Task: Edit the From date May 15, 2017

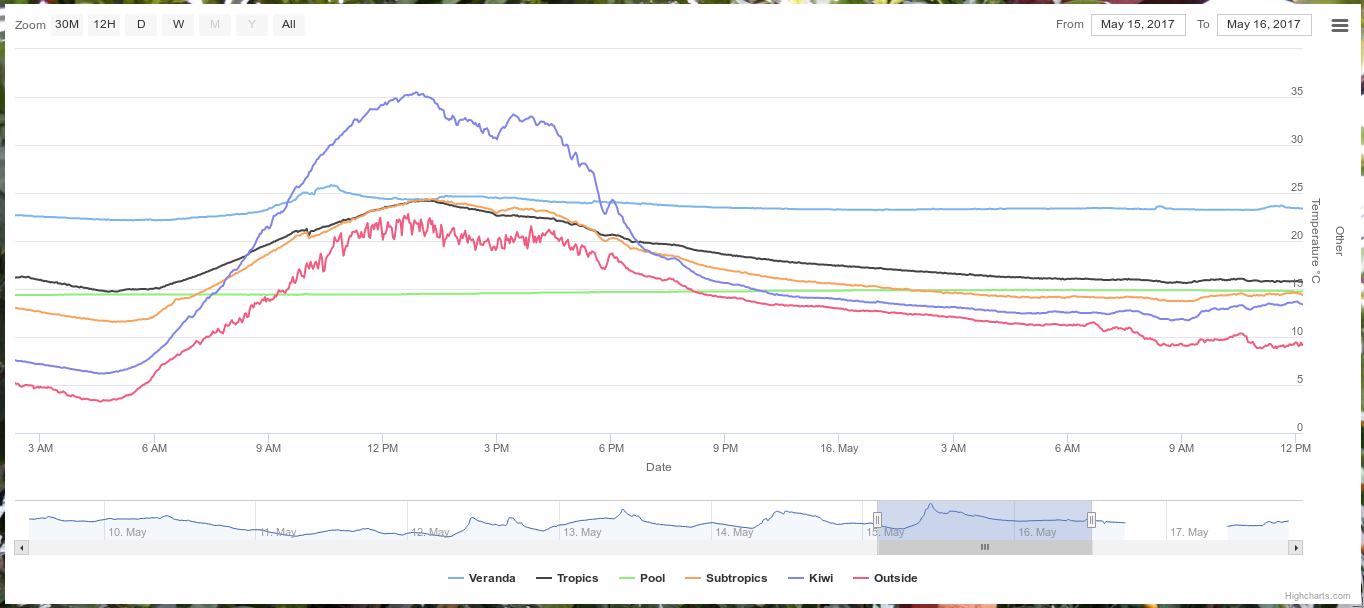Action: 1138,25
